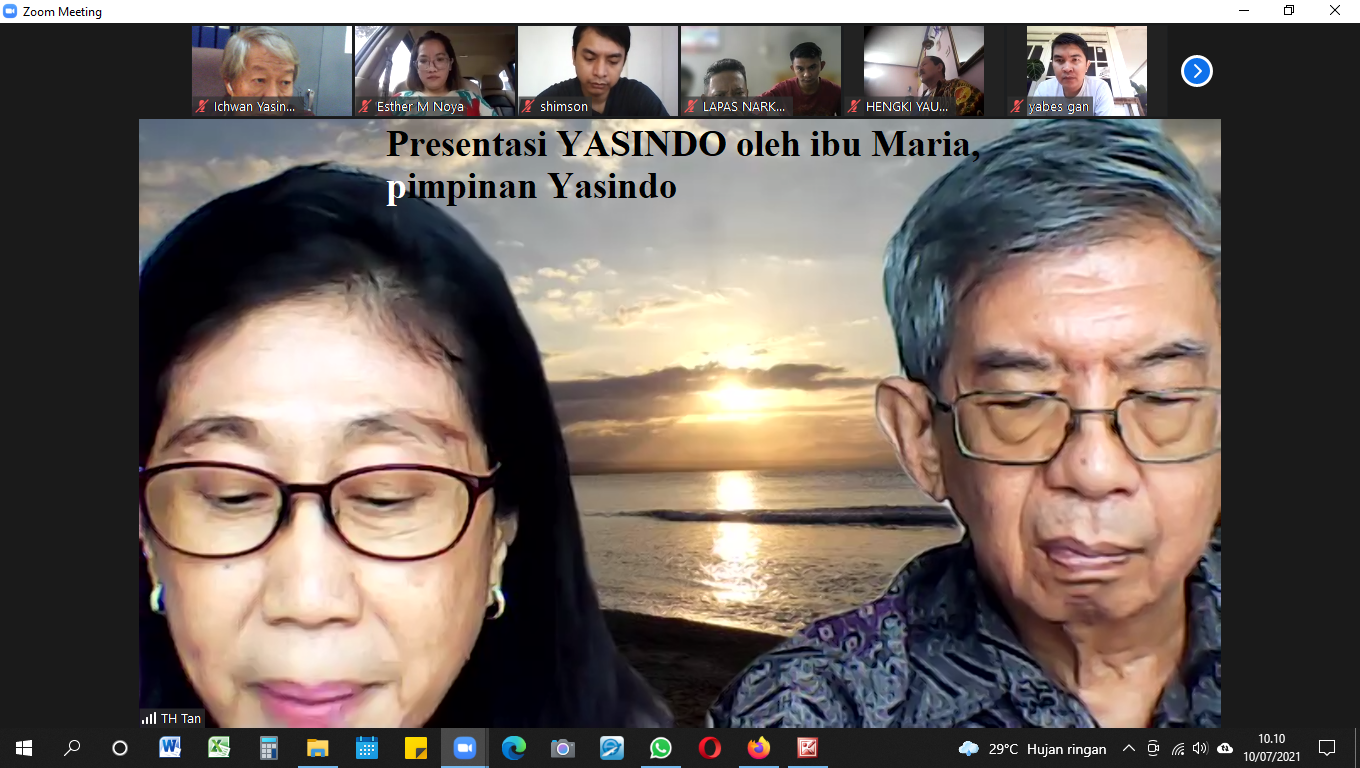Image resolution: width=1360 pixels, height=768 pixels.
Task: Open Microsoft Edge from the taskbar
Action: tap(513, 748)
